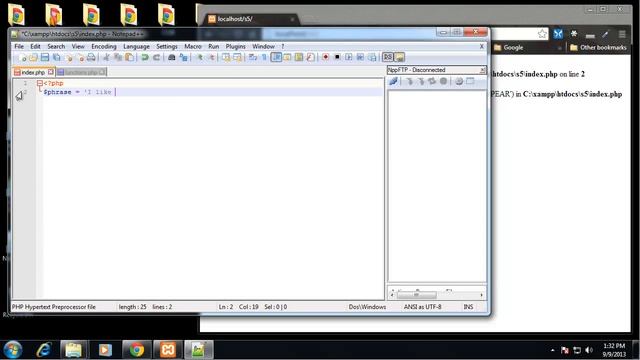640x360 pixels.
Task: Select the localhost/s5/ Chrome tab
Action: tap(250, 19)
